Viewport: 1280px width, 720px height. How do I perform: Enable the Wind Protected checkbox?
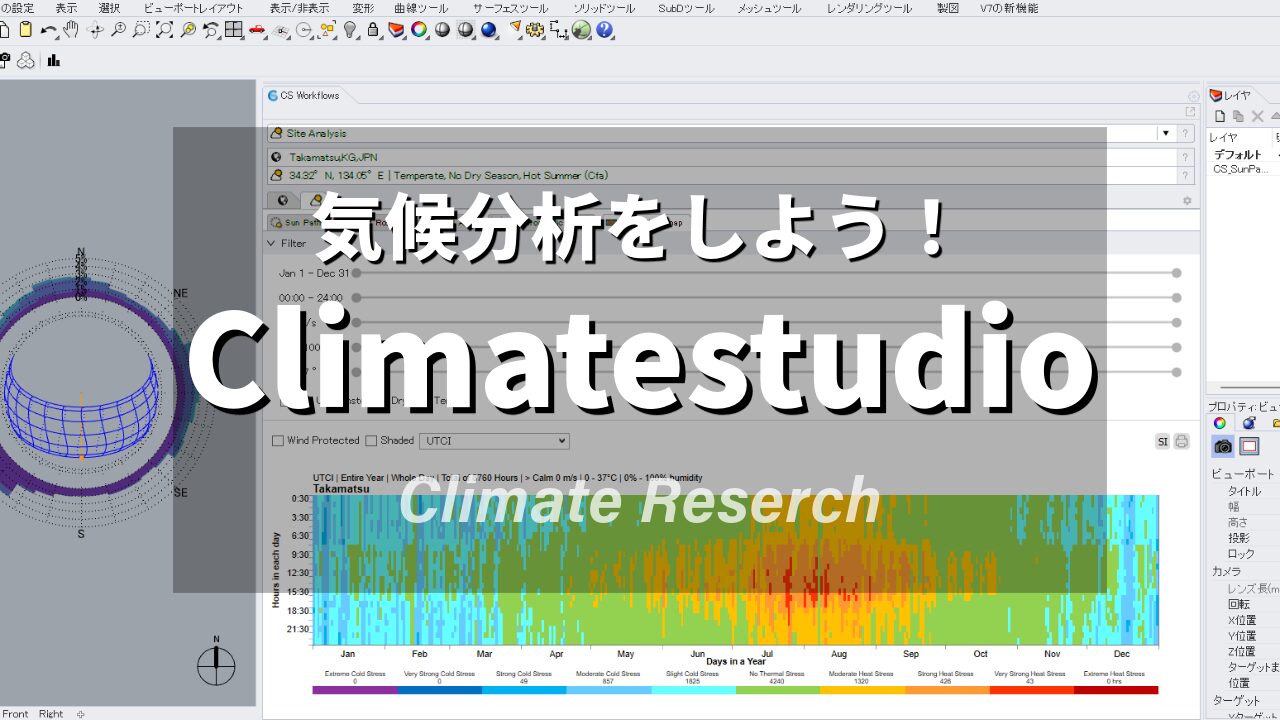tap(278, 440)
